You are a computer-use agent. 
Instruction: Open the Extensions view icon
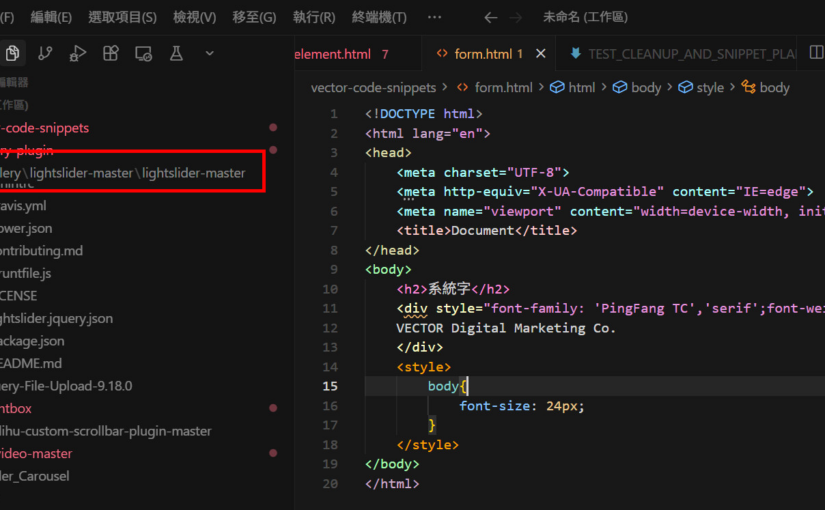[110, 53]
